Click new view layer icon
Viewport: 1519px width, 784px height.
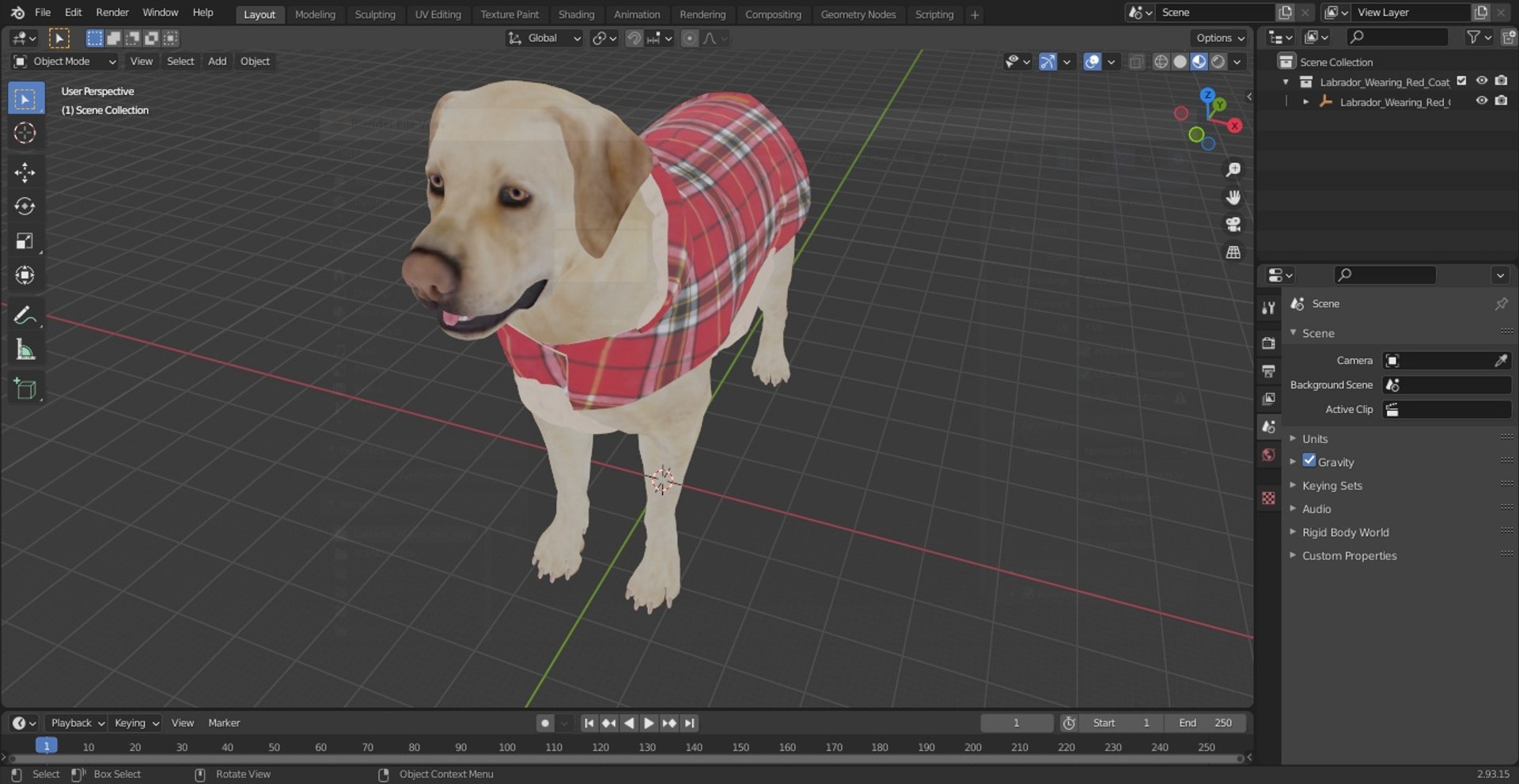click(x=1480, y=13)
